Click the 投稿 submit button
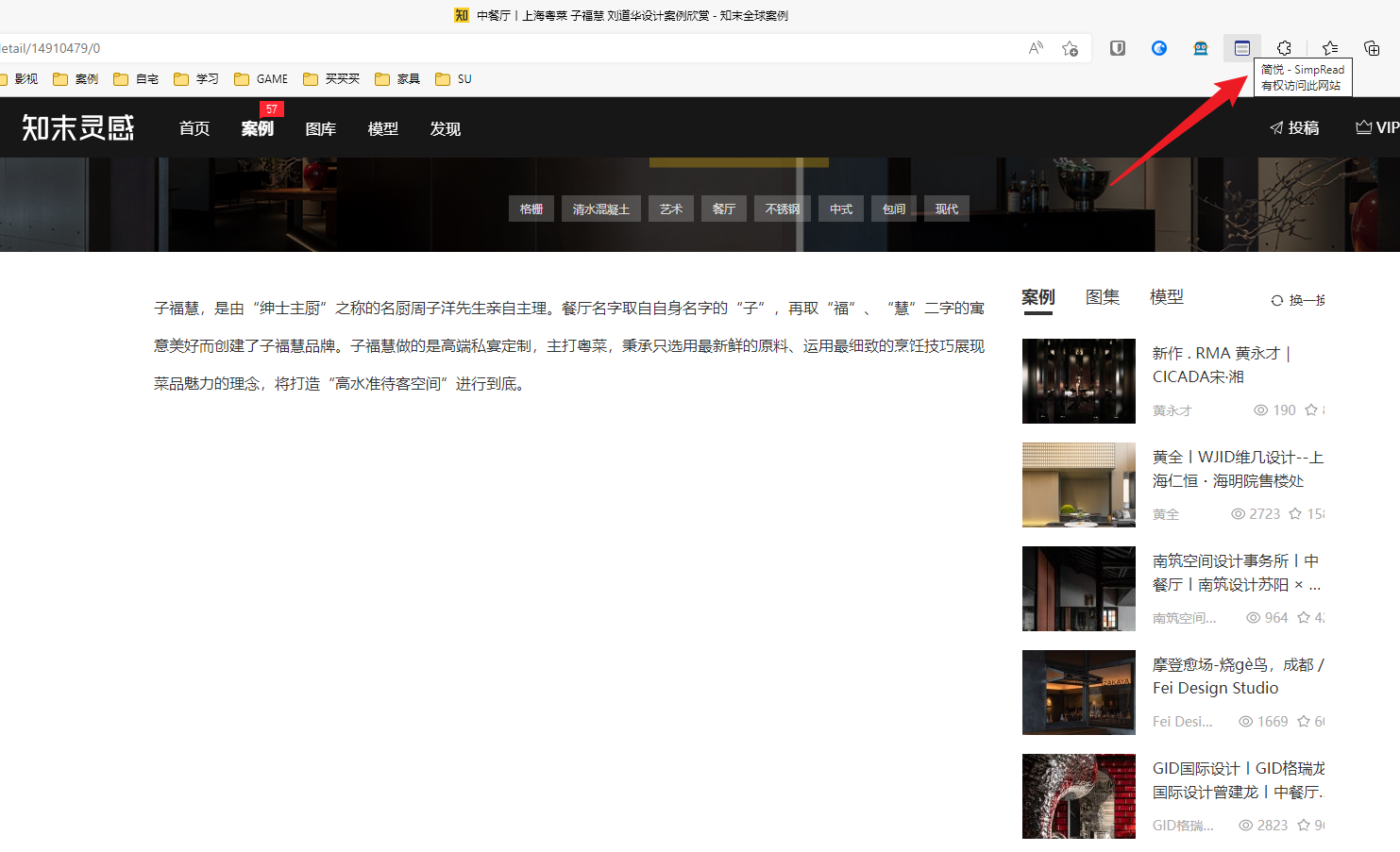This screenshot has width=1400, height=852. 1294,127
